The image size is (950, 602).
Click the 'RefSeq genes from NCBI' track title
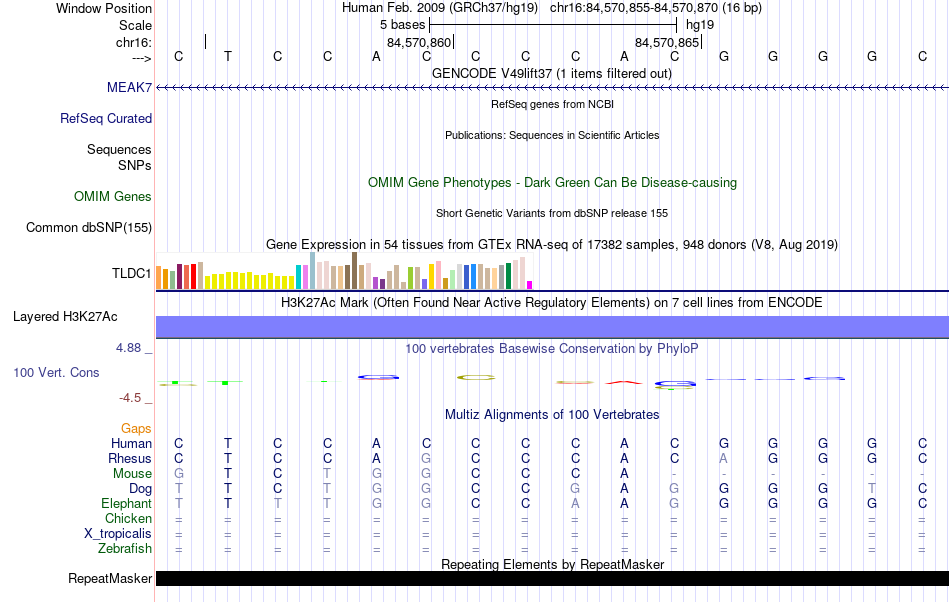click(552, 104)
